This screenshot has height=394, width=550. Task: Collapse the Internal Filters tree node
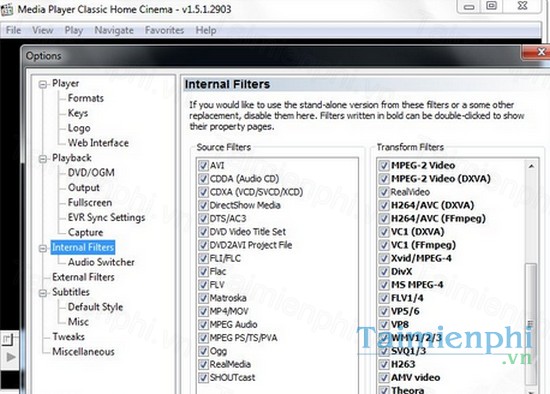pos(43,248)
